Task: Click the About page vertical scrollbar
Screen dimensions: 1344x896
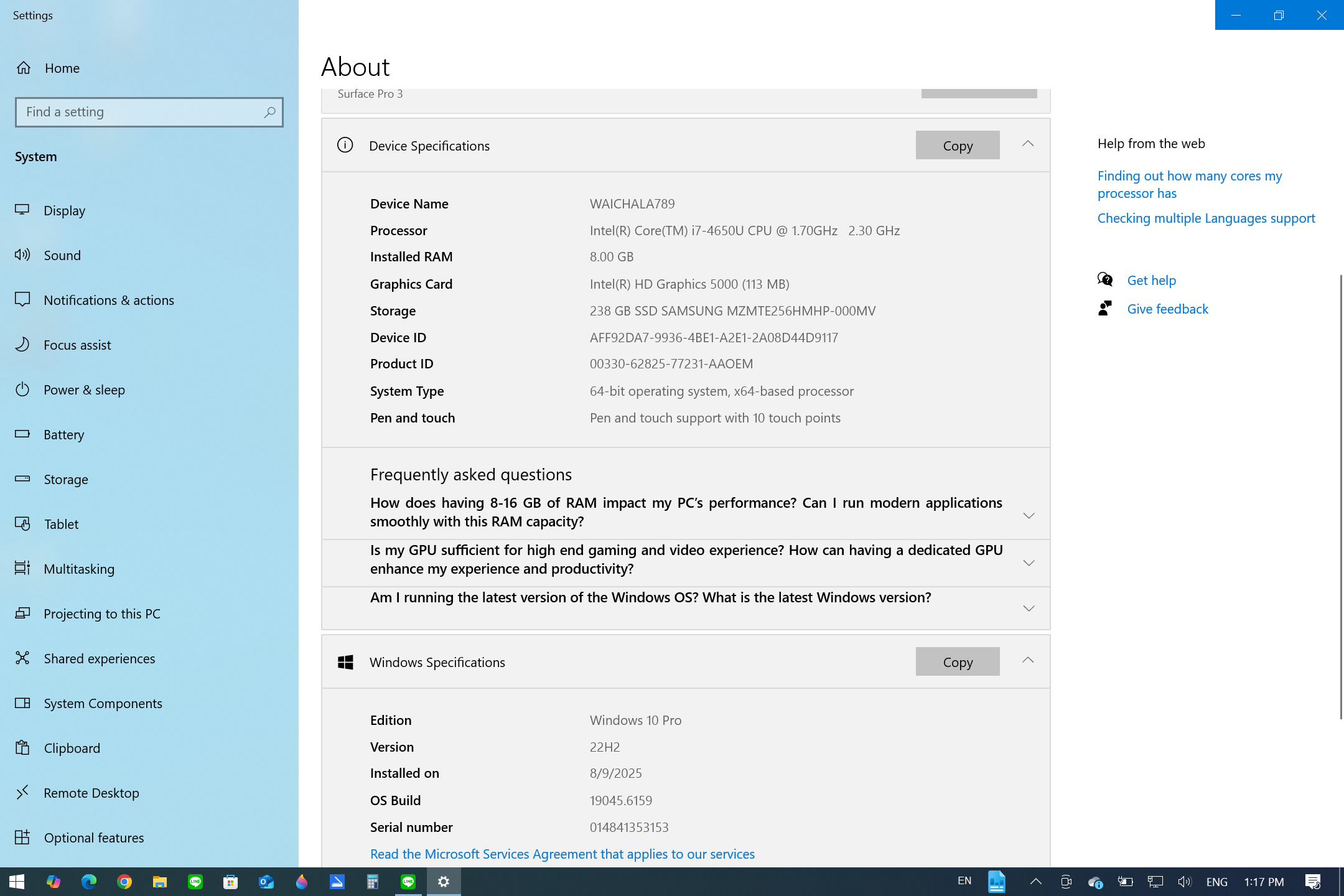Action: tap(1340, 497)
